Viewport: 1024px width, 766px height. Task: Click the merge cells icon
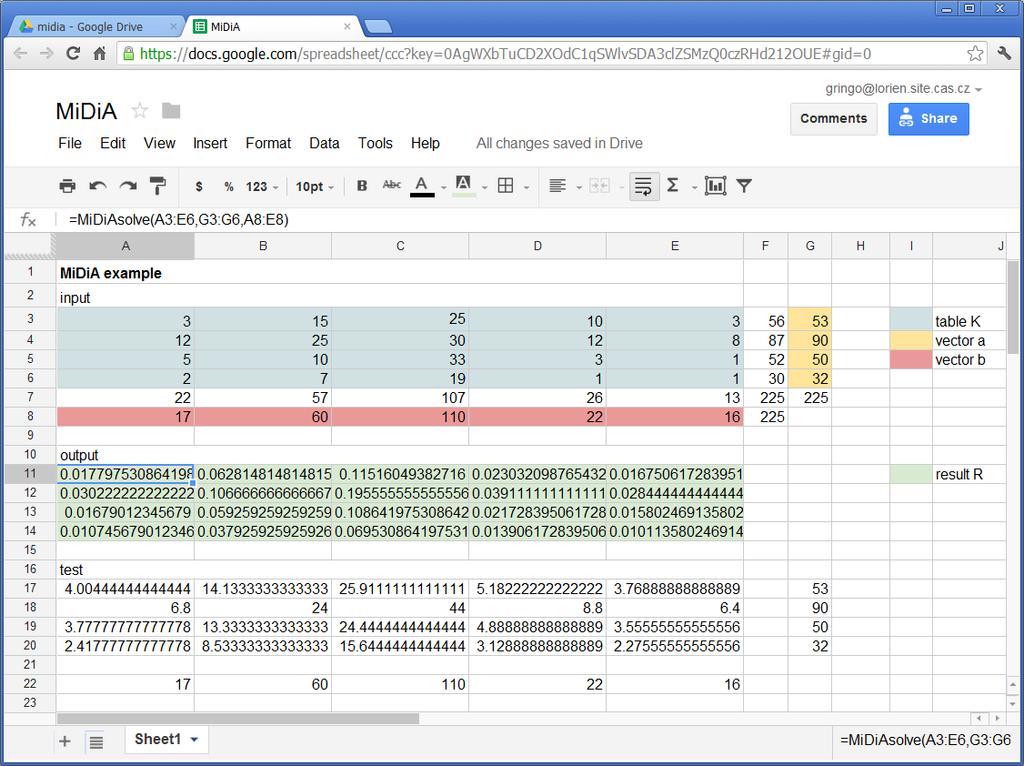[x=599, y=186]
